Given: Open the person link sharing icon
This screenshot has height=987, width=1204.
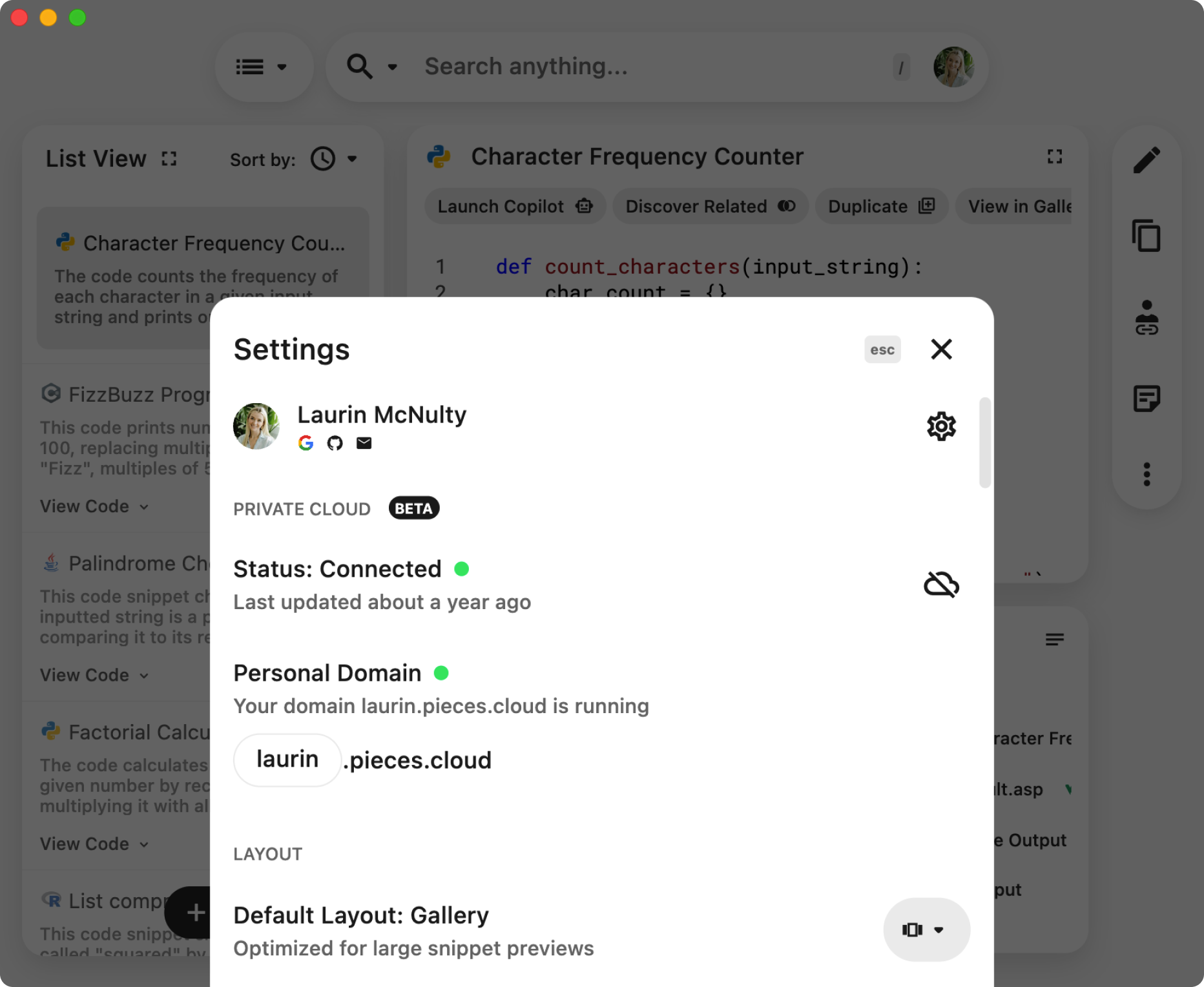Looking at the screenshot, I should [1147, 318].
